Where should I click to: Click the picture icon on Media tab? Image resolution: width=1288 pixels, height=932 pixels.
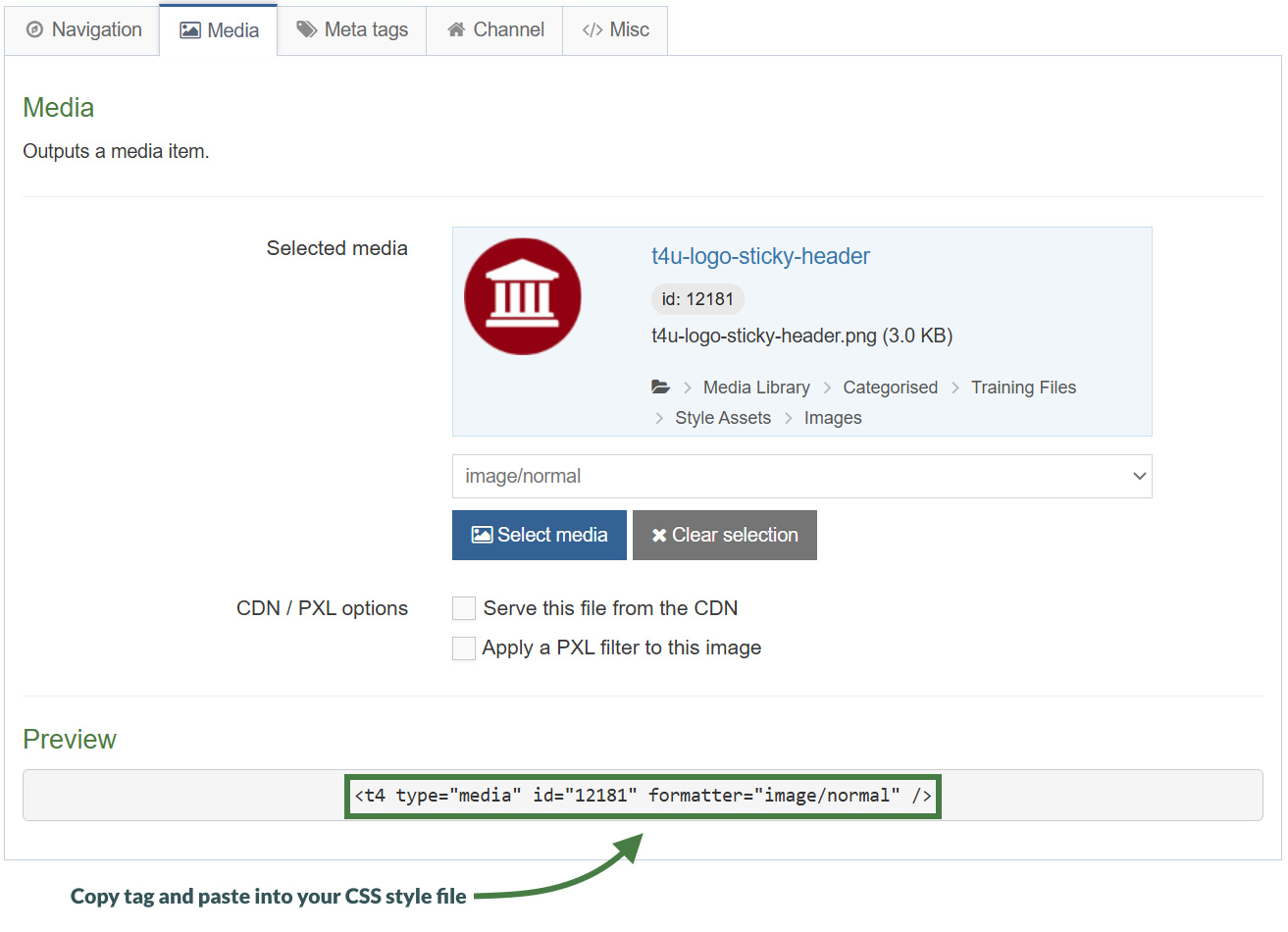click(190, 30)
